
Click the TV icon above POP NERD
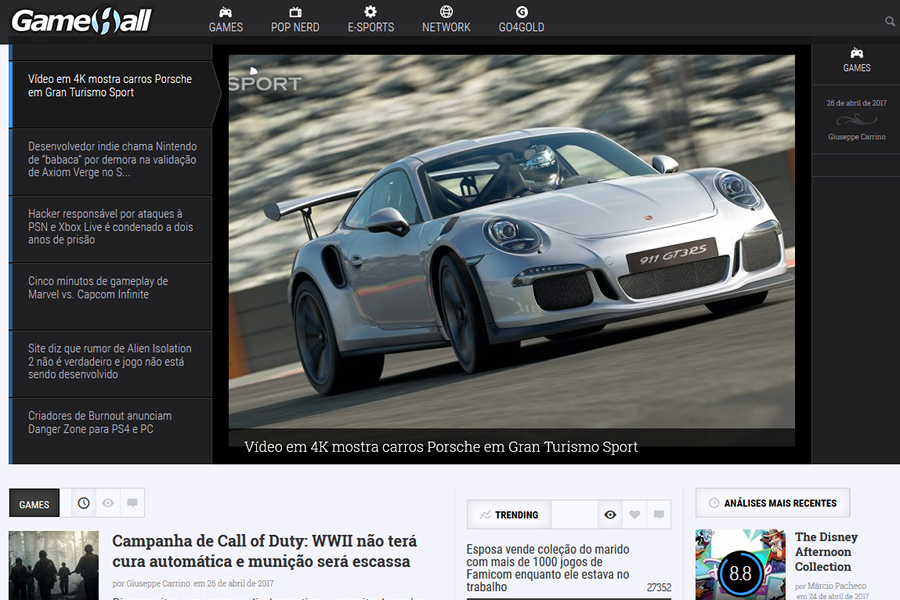click(295, 12)
